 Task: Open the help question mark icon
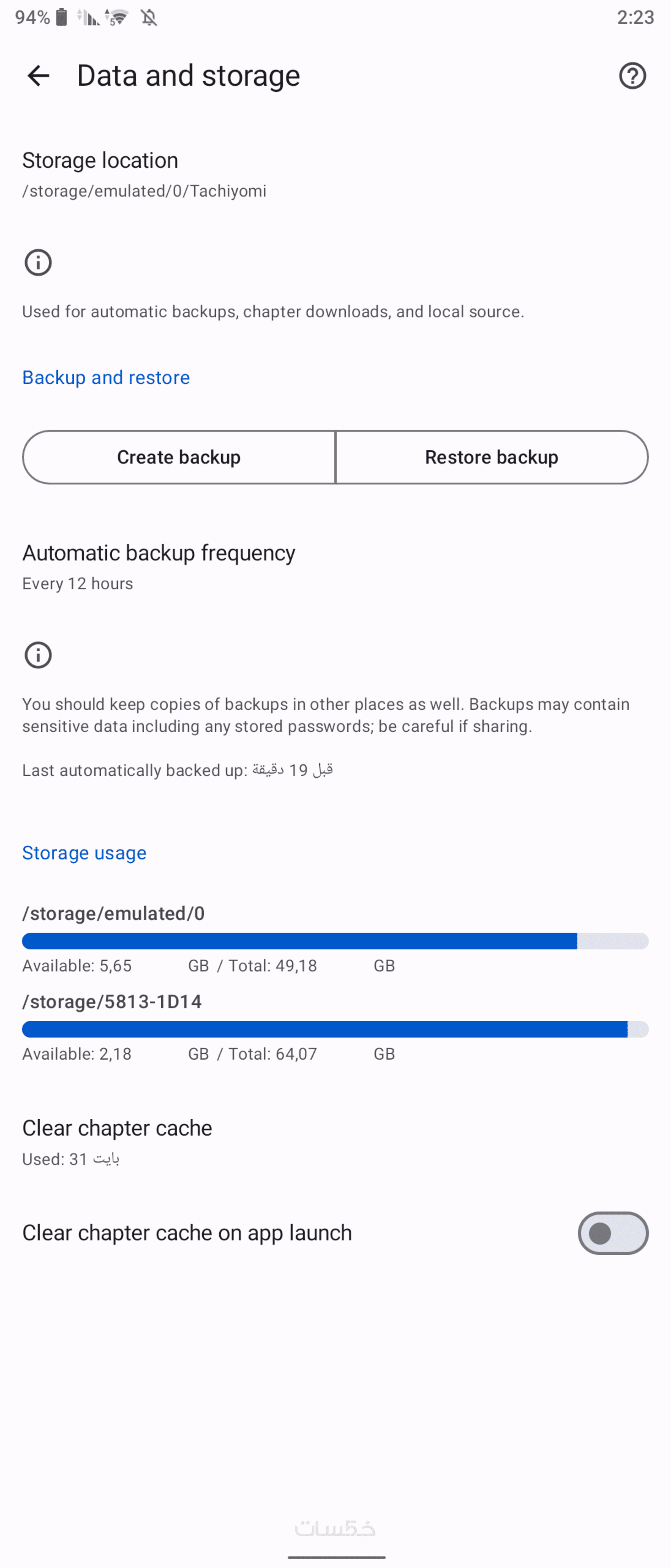point(632,76)
